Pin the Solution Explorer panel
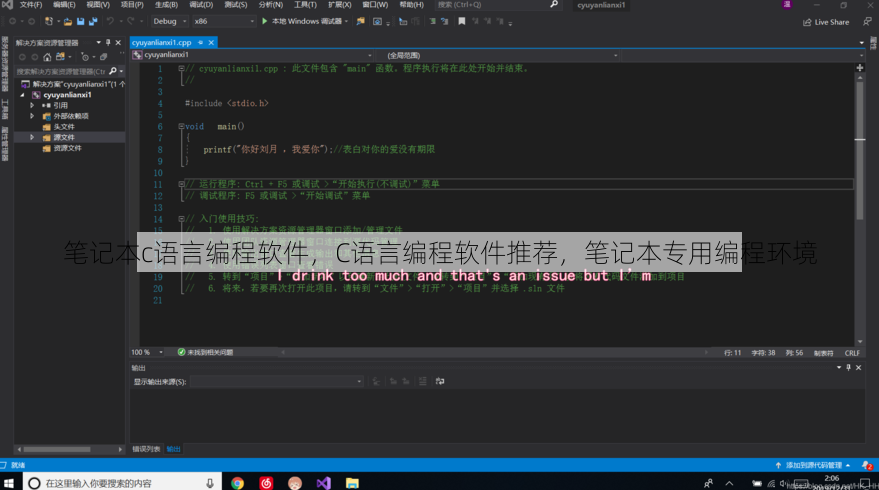Screen dimensions: 879x490 [108, 43]
